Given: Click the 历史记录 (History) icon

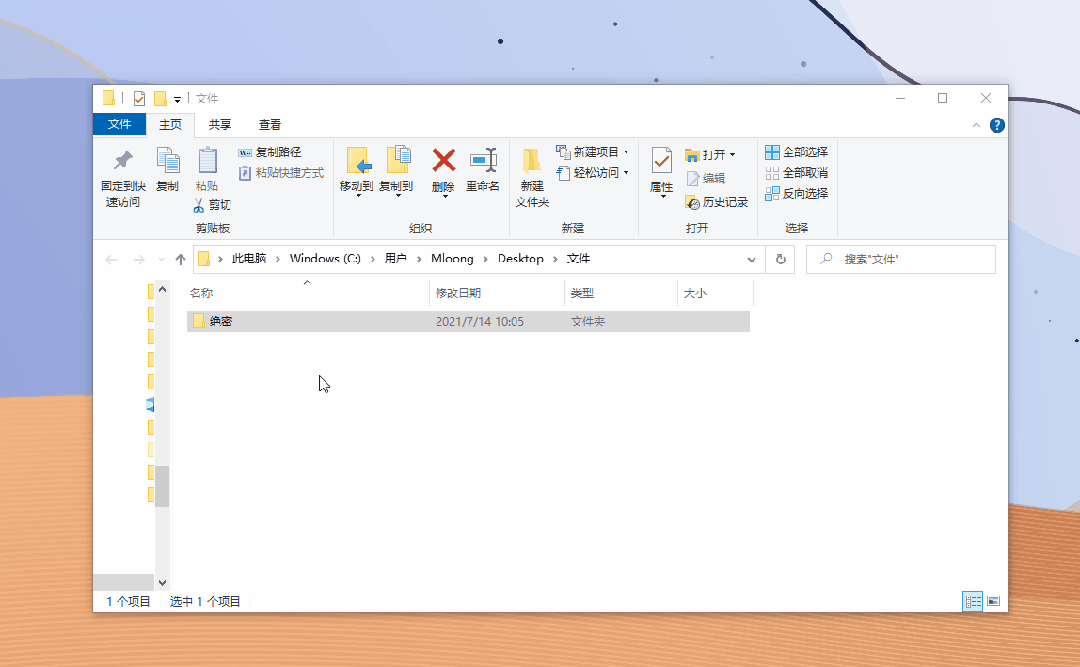Looking at the screenshot, I should (x=716, y=201).
